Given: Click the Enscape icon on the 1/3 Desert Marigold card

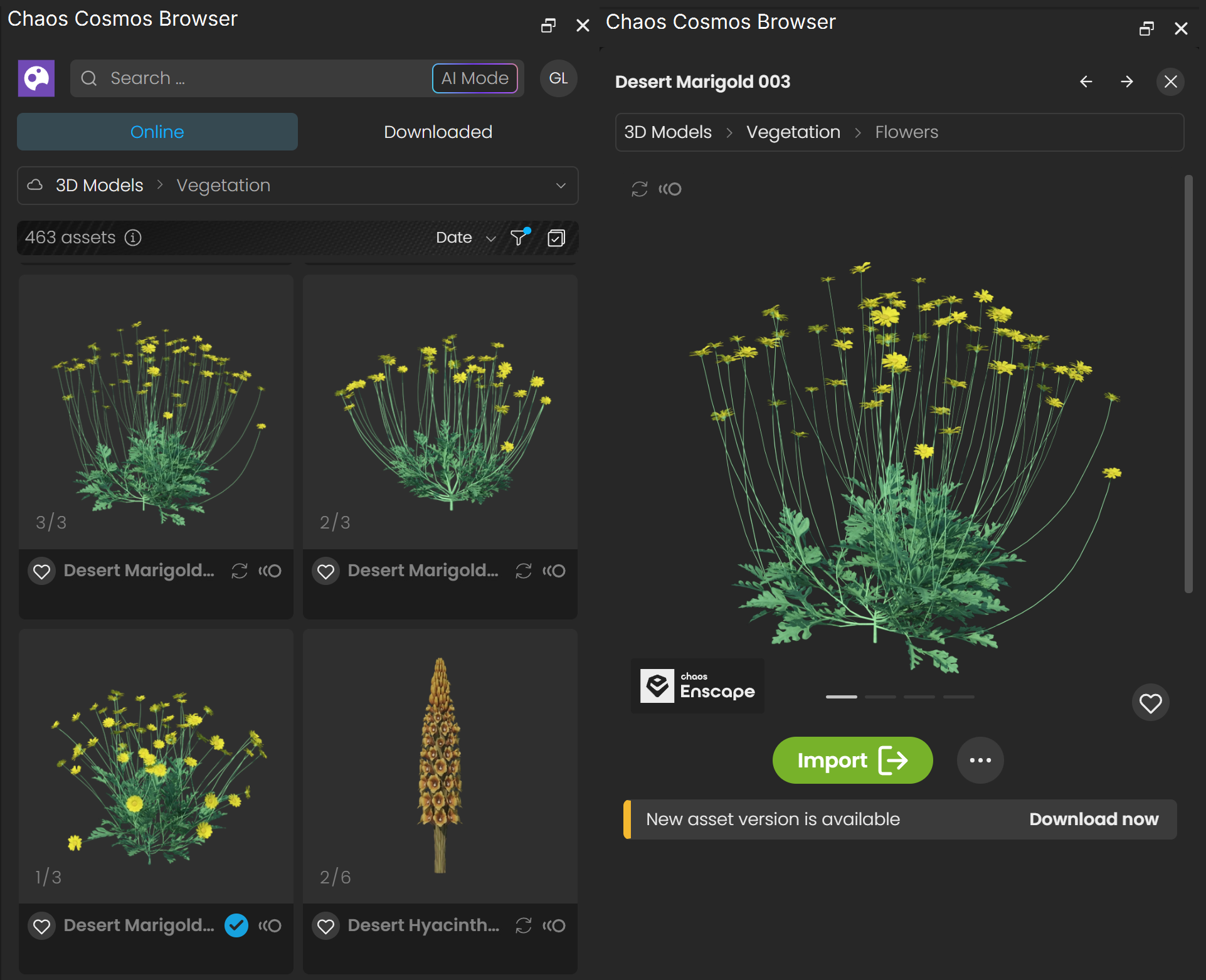Looking at the screenshot, I should tap(270, 926).
